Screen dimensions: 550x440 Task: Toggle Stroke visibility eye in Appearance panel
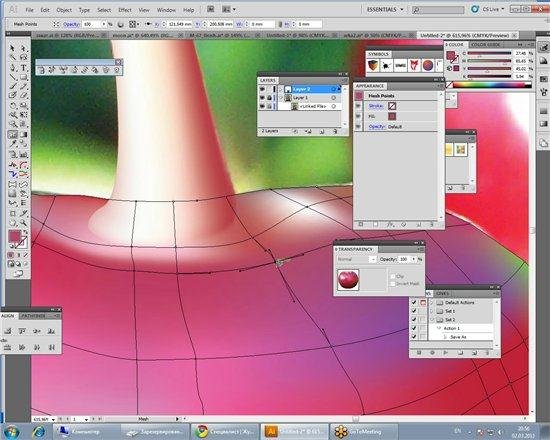coord(358,106)
